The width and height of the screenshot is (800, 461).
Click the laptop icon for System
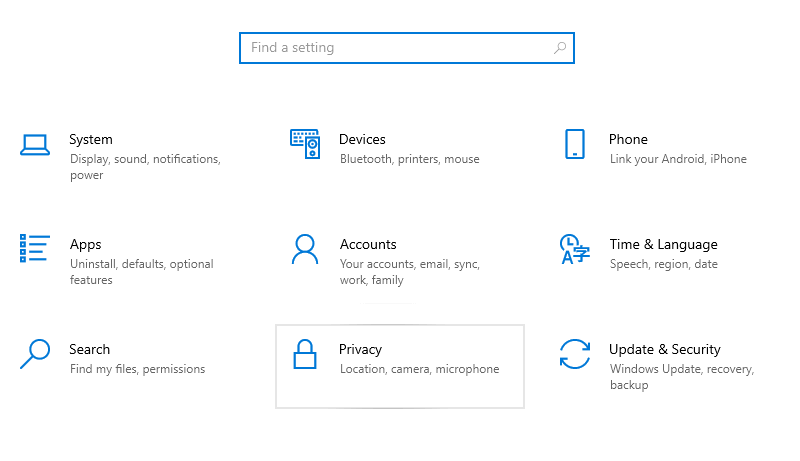pyautogui.click(x=35, y=145)
